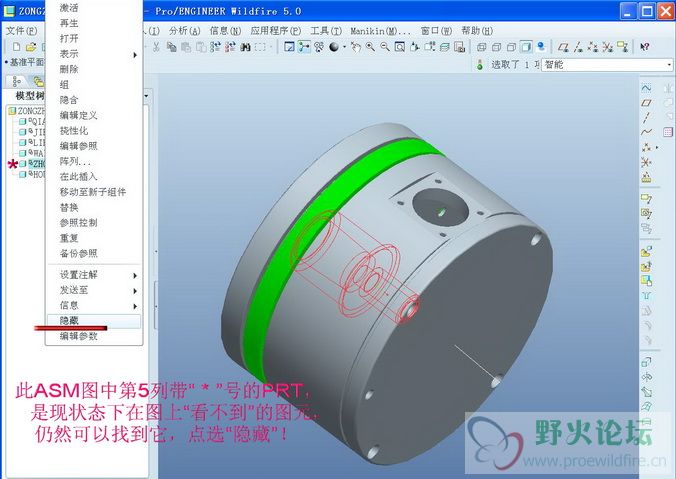Image resolution: width=676 pixels, height=479 pixels.
Task: Open the 文件(F) menu
Action: coord(22,31)
